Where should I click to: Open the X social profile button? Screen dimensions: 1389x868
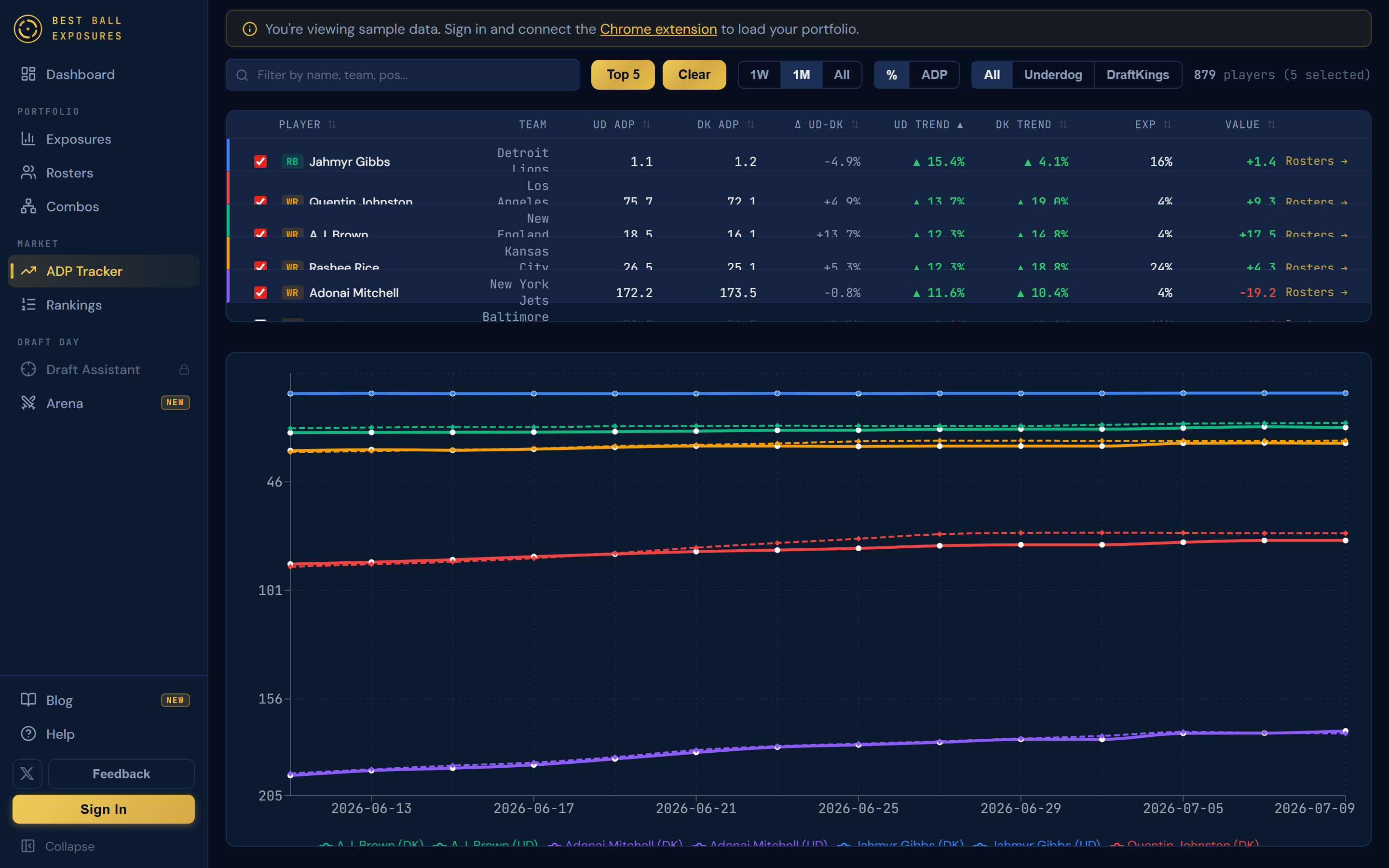click(27, 773)
